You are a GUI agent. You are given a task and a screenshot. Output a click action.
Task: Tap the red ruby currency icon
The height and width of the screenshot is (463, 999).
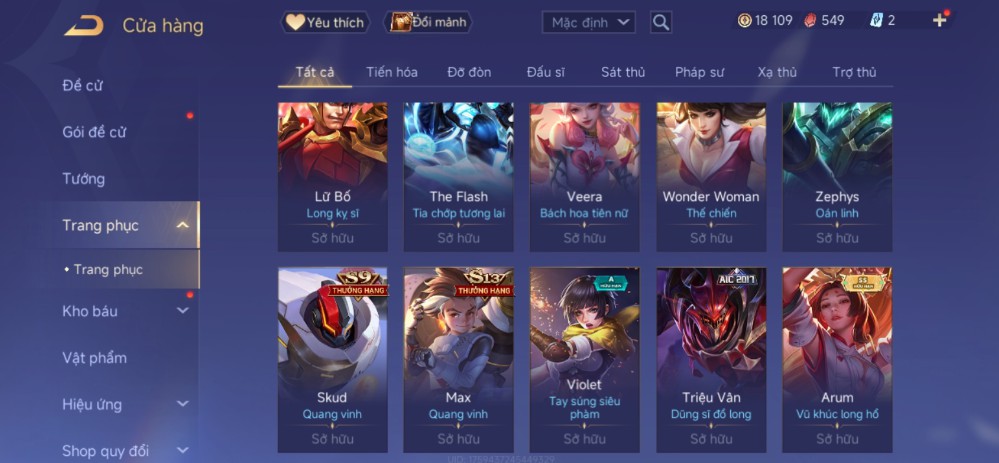coord(809,20)
